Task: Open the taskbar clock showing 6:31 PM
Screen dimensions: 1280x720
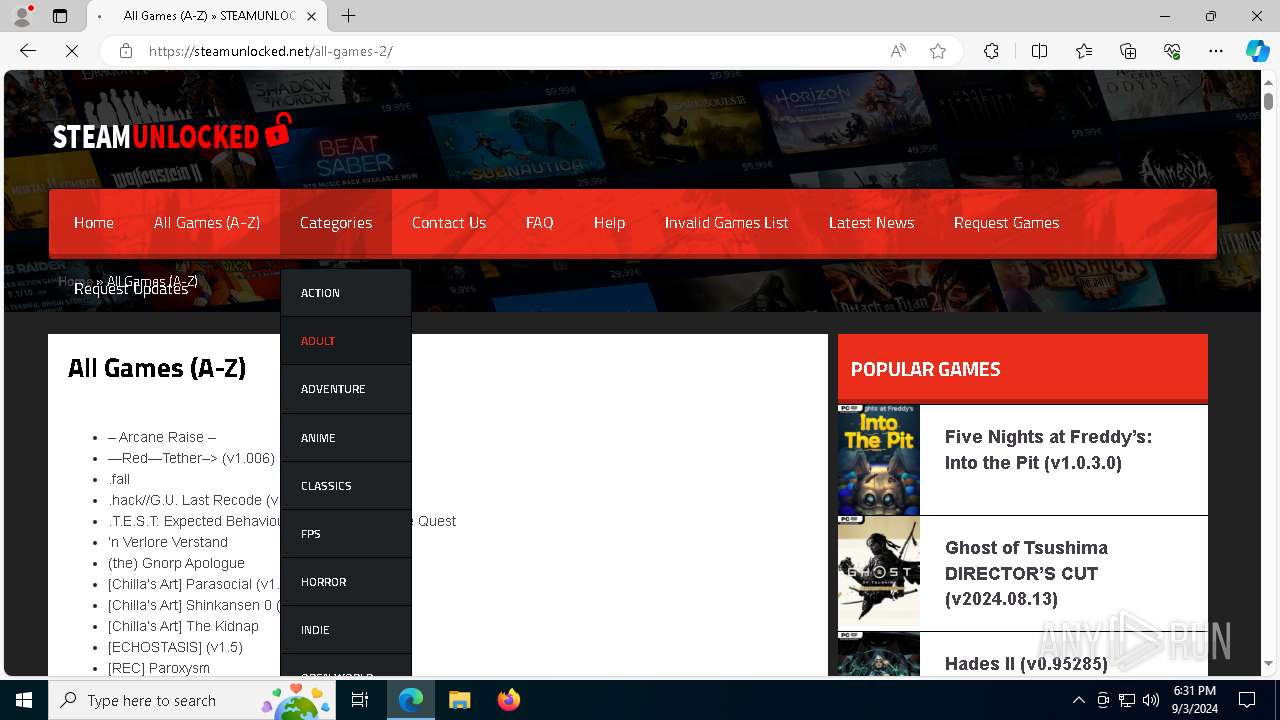Action: tap(1195, 700)
